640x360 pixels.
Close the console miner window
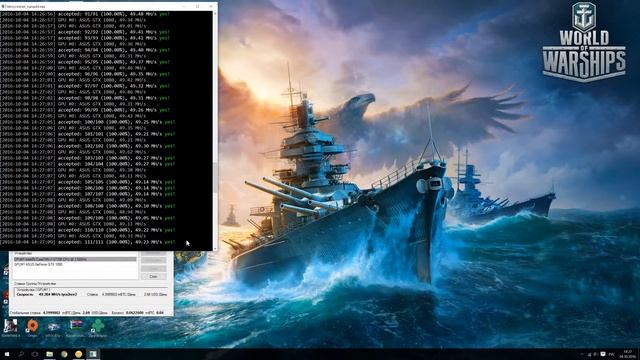click(x=211, y=7)
